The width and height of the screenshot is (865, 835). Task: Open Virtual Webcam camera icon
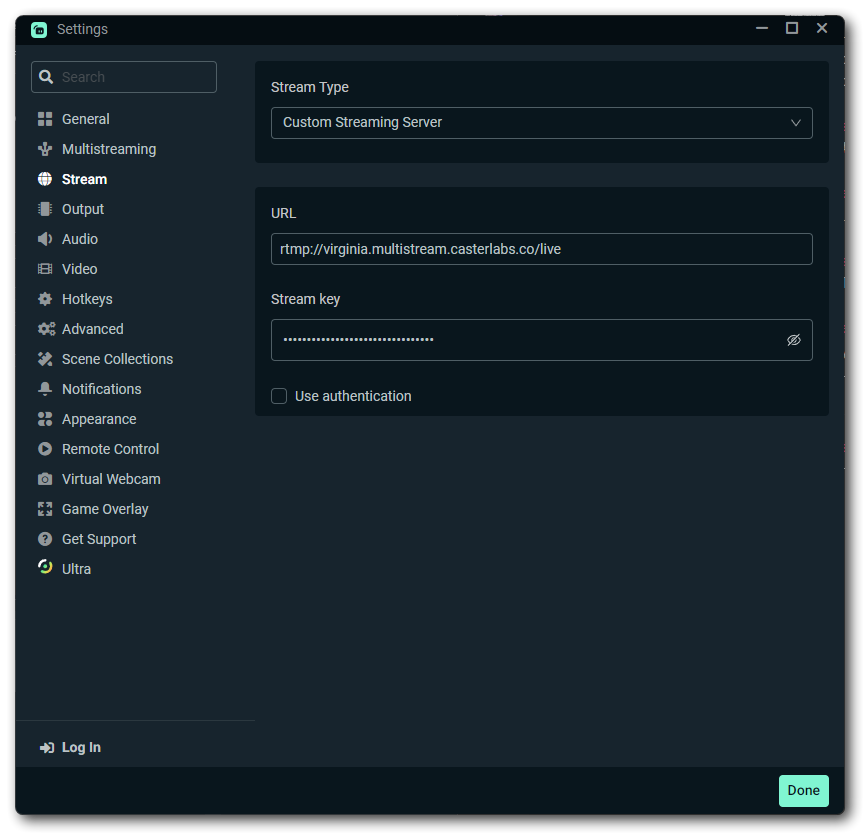pyautogui.click(x=45, y=479)
